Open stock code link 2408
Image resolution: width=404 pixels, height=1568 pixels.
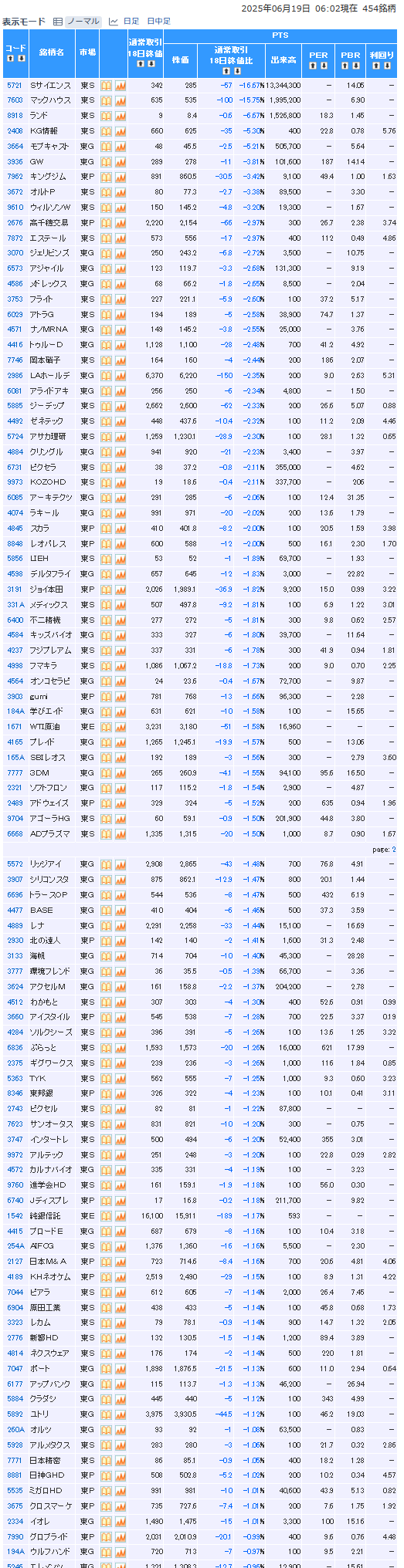coord(15,131)
